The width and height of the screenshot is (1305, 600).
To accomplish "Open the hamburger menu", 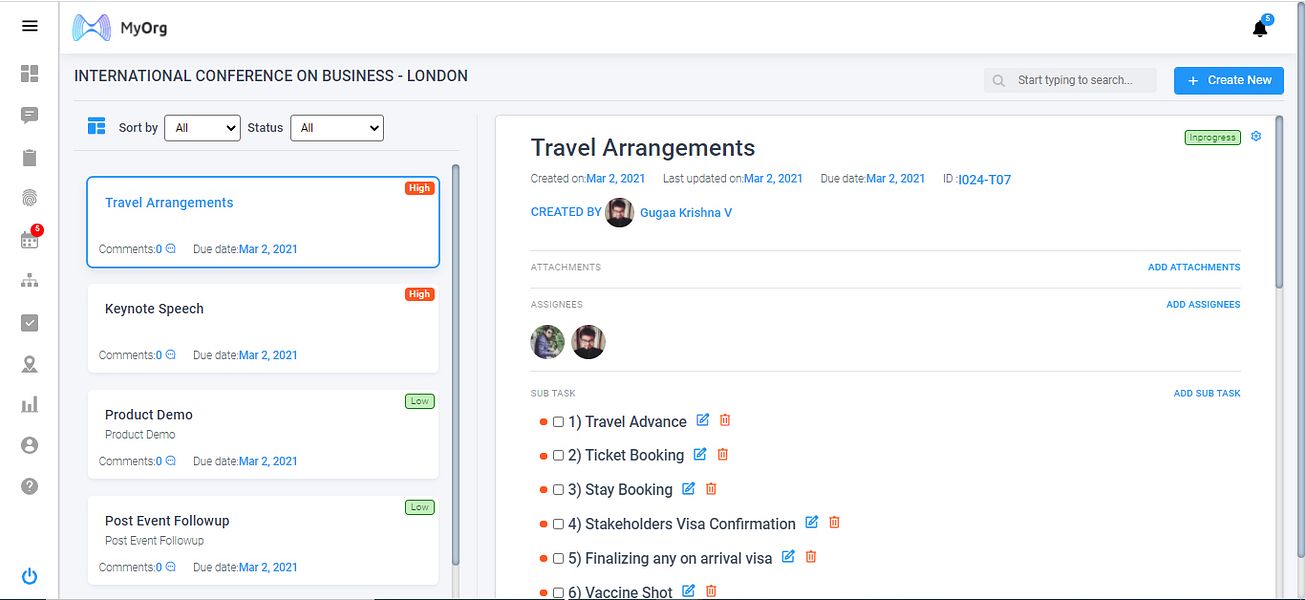I will tap(29, 26).
